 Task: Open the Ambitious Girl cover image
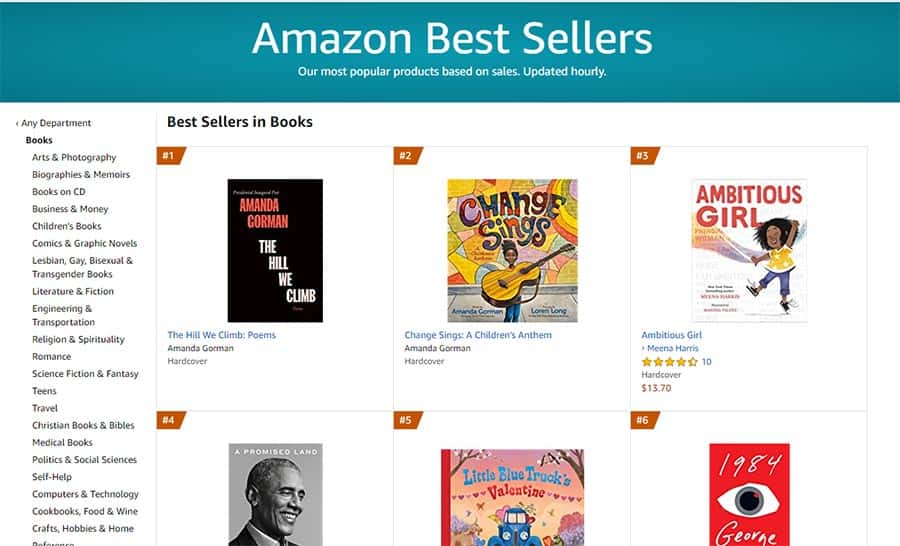(749, 250)
